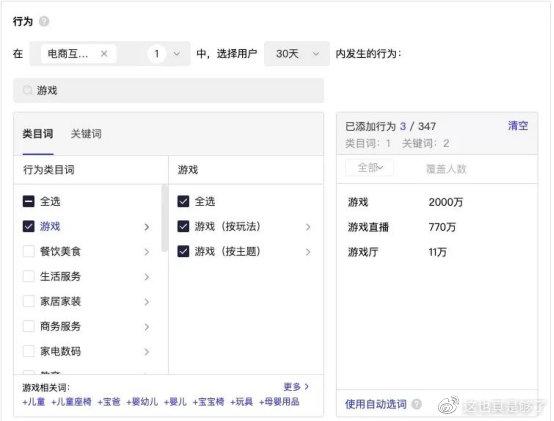Expand the 家居家装 chevron

[x=147, y=302]
